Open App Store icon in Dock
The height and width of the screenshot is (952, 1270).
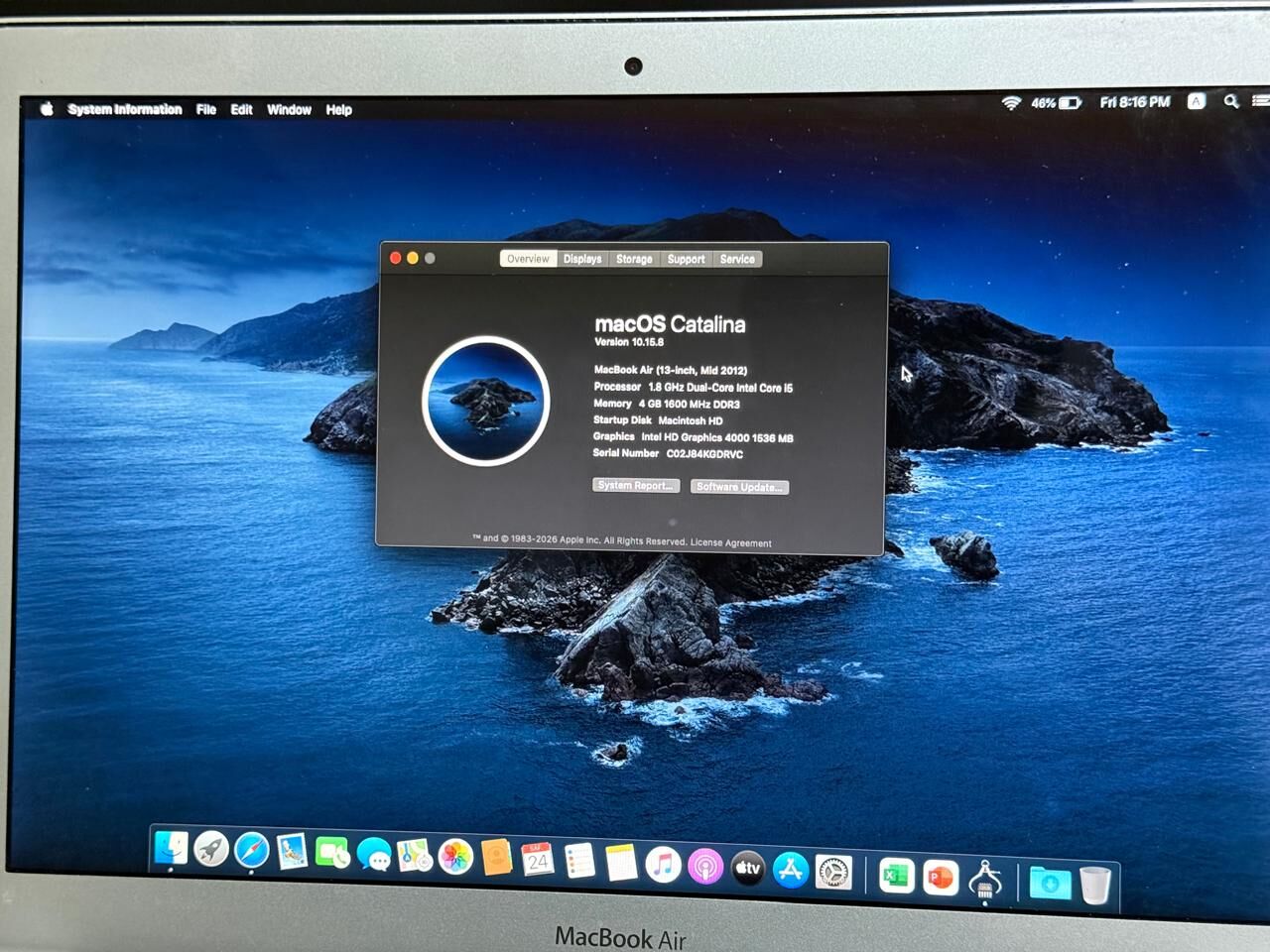click(x=791, y=870)
